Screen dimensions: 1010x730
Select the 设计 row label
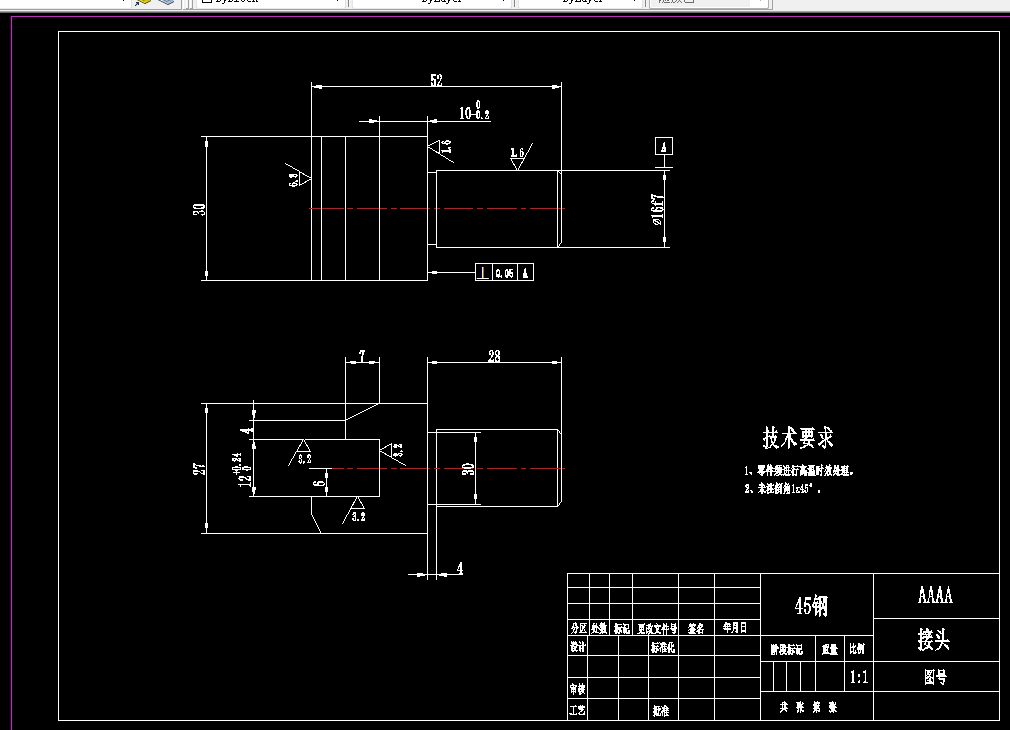pyautogui.click(x=577, y=646)
